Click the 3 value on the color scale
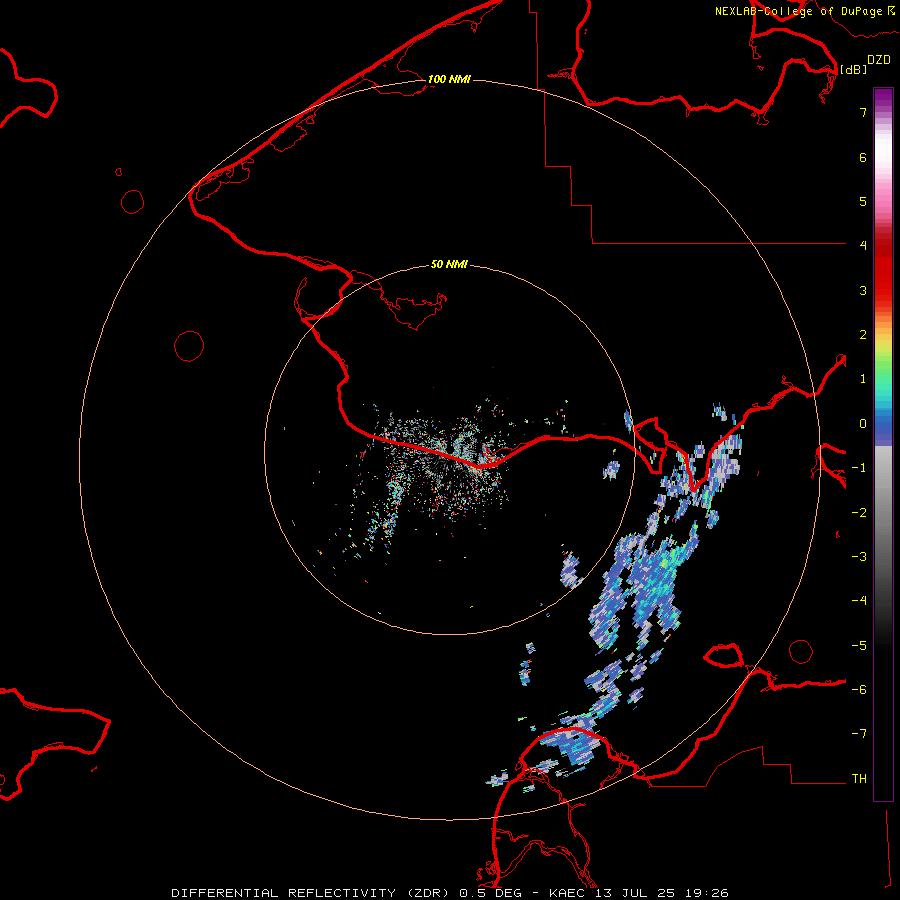The width and height of the screenshot is (900, 900). coord(863,290)
